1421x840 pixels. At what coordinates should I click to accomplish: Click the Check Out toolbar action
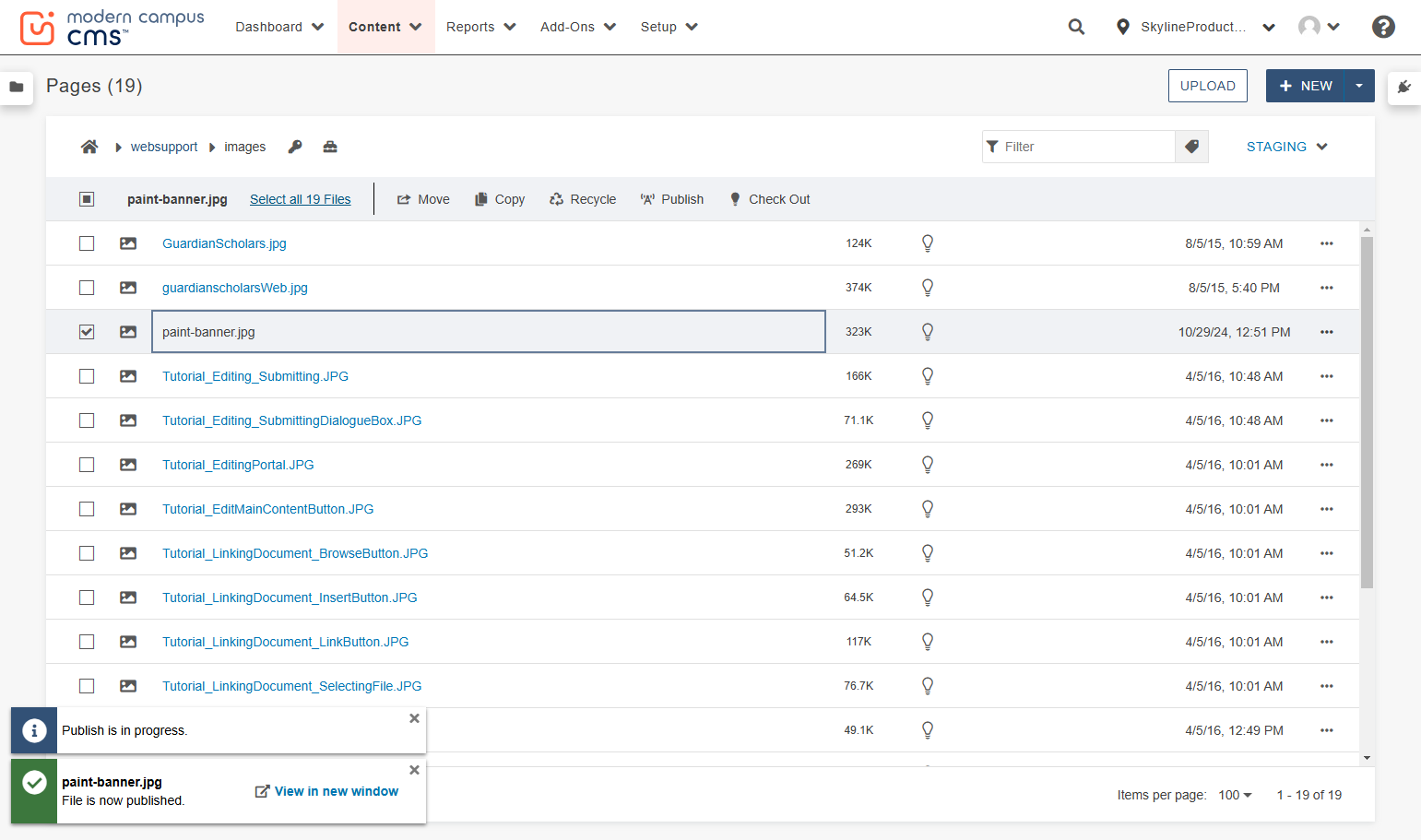770,199
